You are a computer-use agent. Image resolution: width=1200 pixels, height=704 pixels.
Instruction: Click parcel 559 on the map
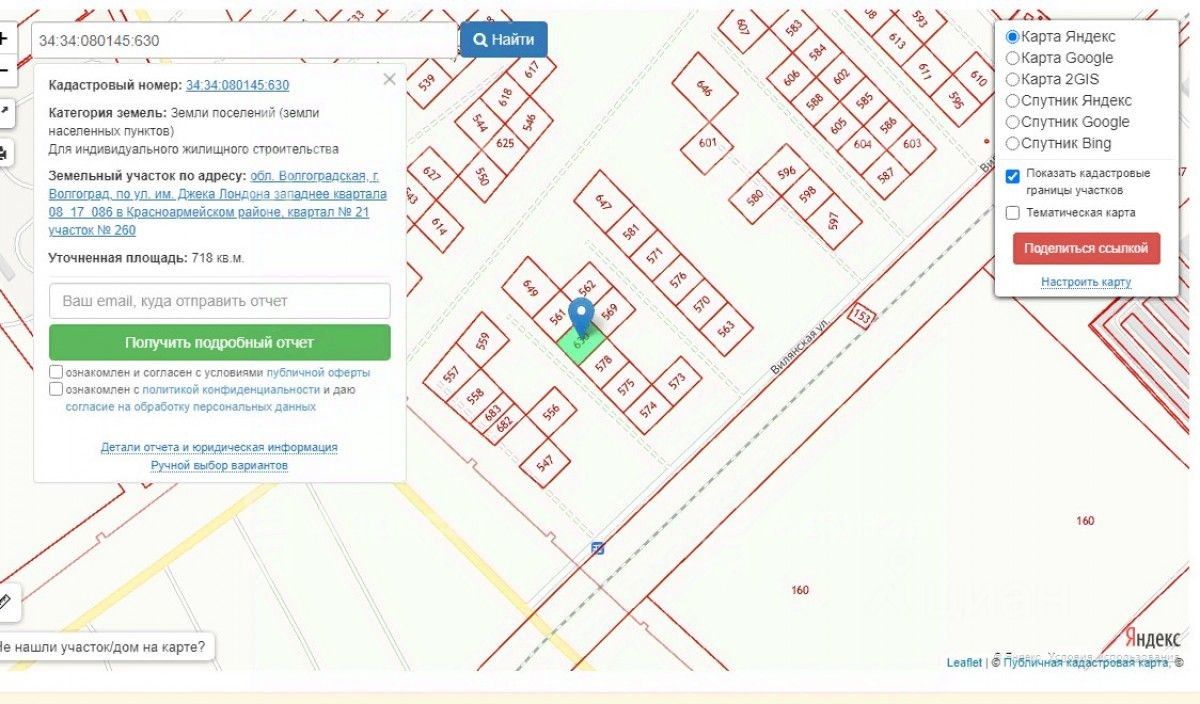pos(484,341)
